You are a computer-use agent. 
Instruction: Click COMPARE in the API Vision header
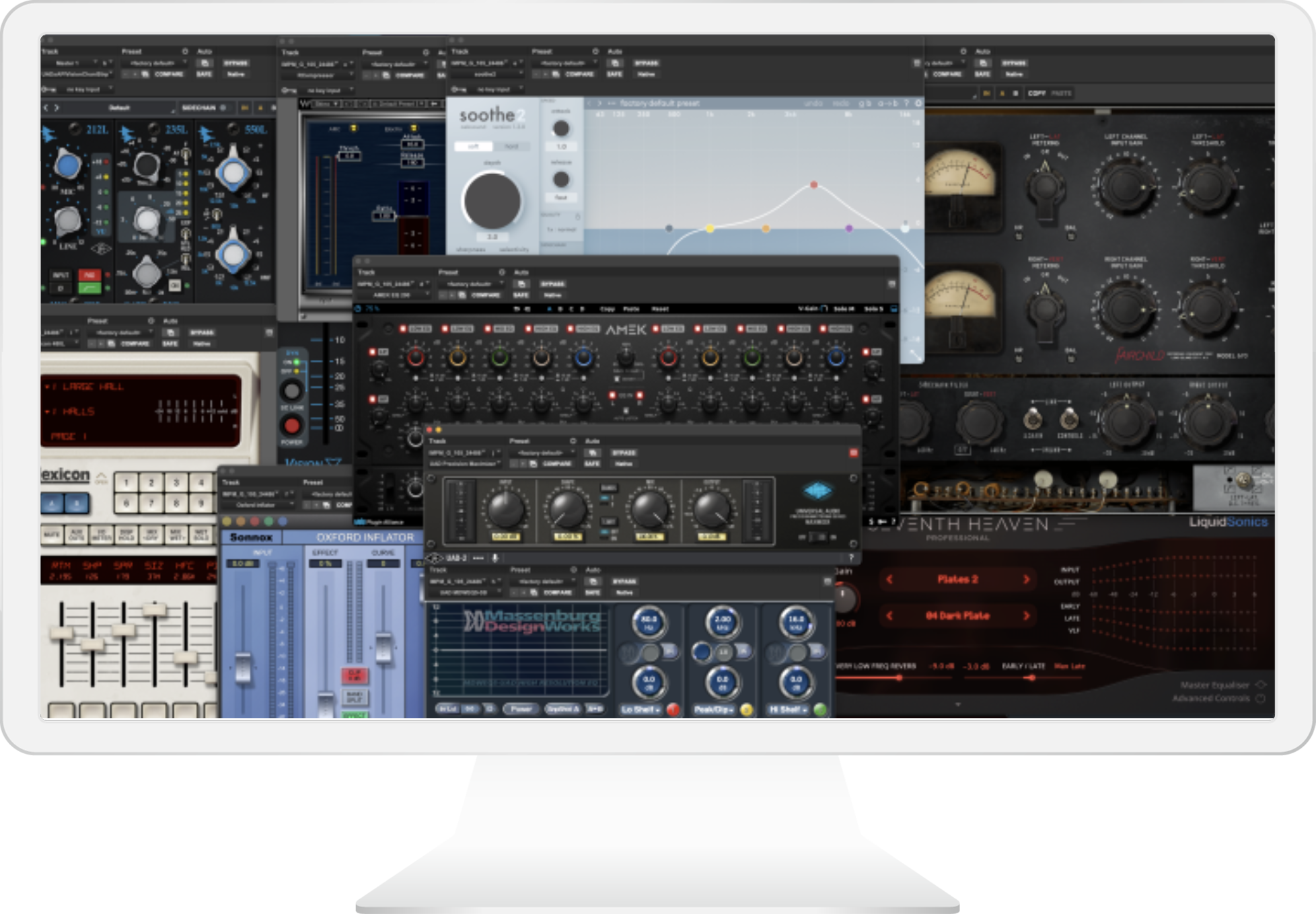(168, 74)
